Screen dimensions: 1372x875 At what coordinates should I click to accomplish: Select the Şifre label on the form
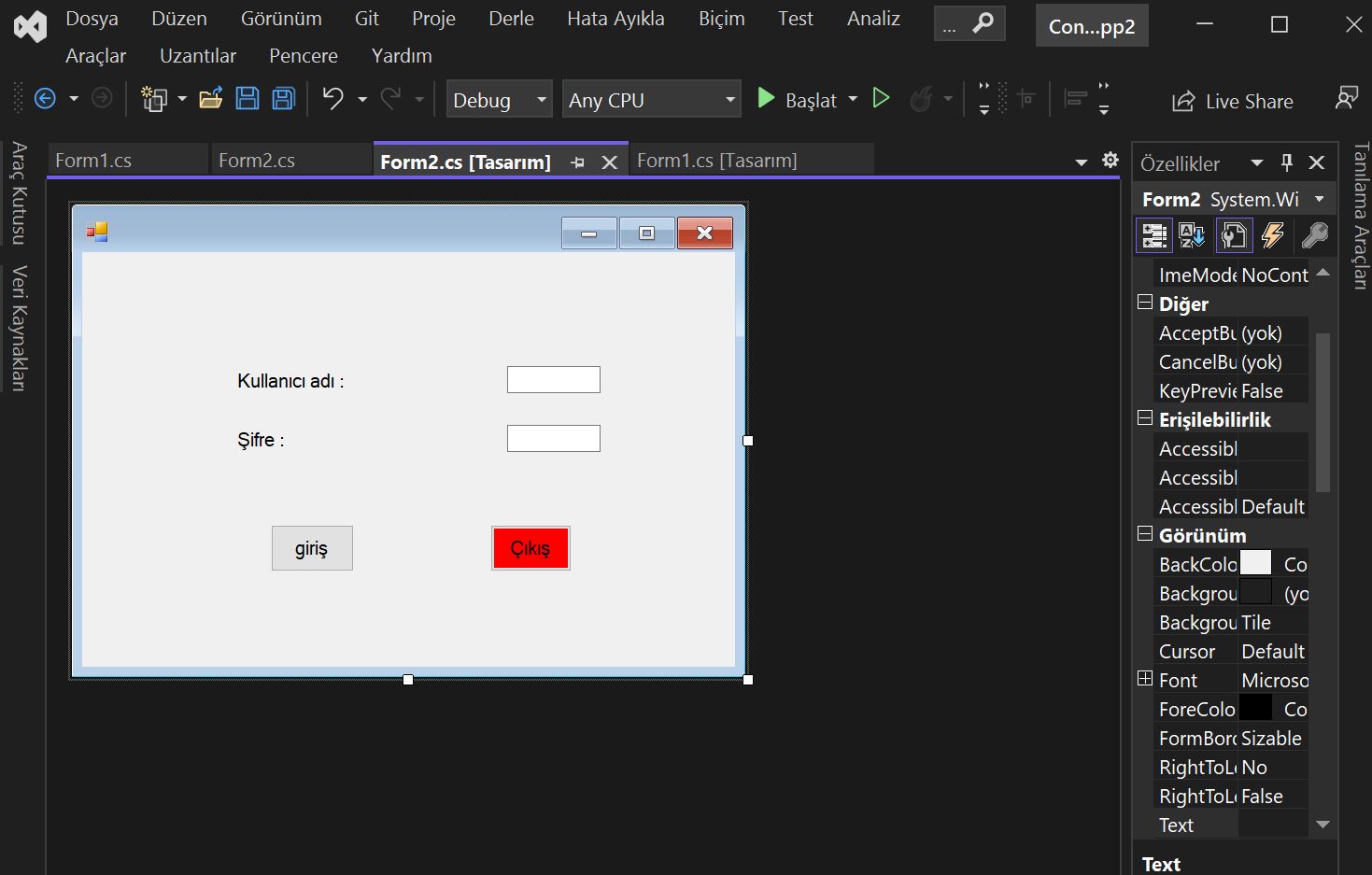pos(261,440)
